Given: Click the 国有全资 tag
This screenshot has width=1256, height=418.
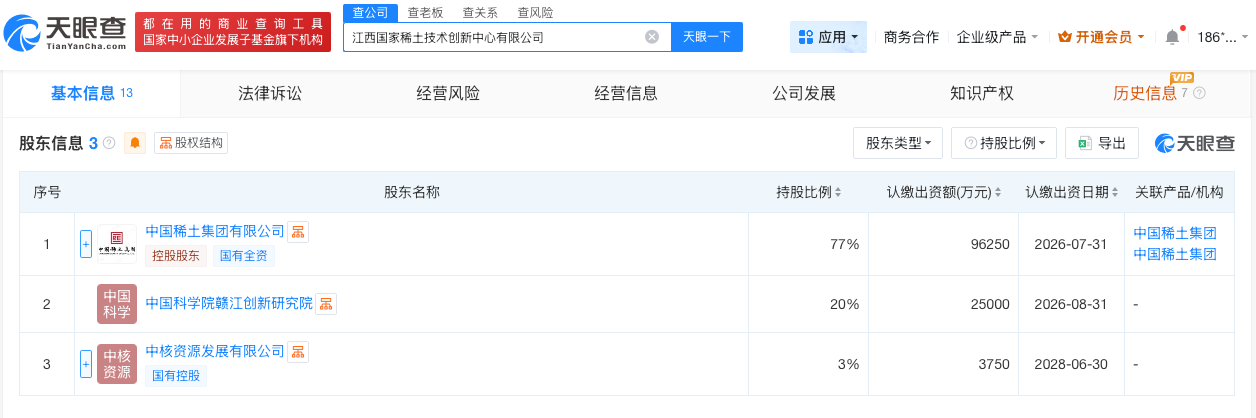Looking at the screenshot, I should point(243,256).
